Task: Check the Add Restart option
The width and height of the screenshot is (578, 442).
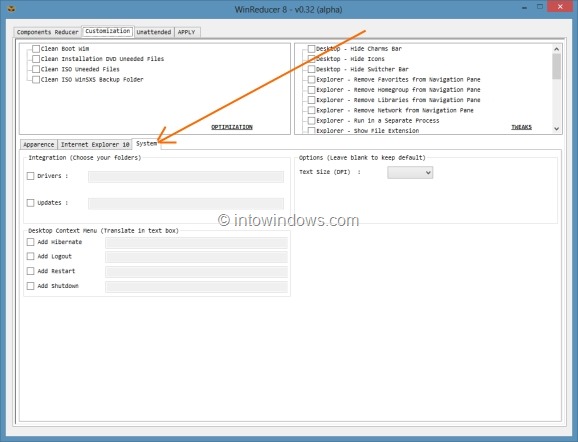Action: [31, 271]
